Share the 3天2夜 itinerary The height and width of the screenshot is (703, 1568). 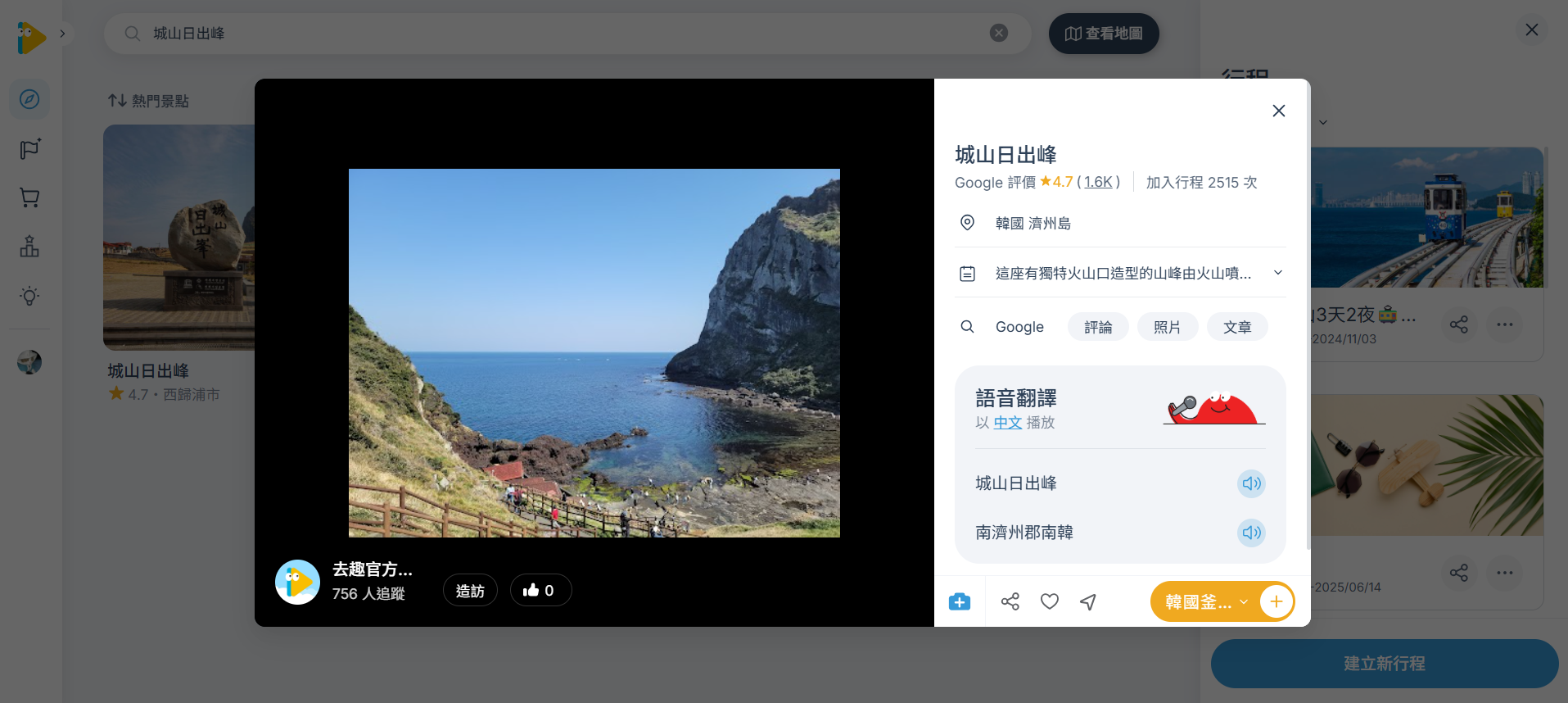pos(1459,324)
